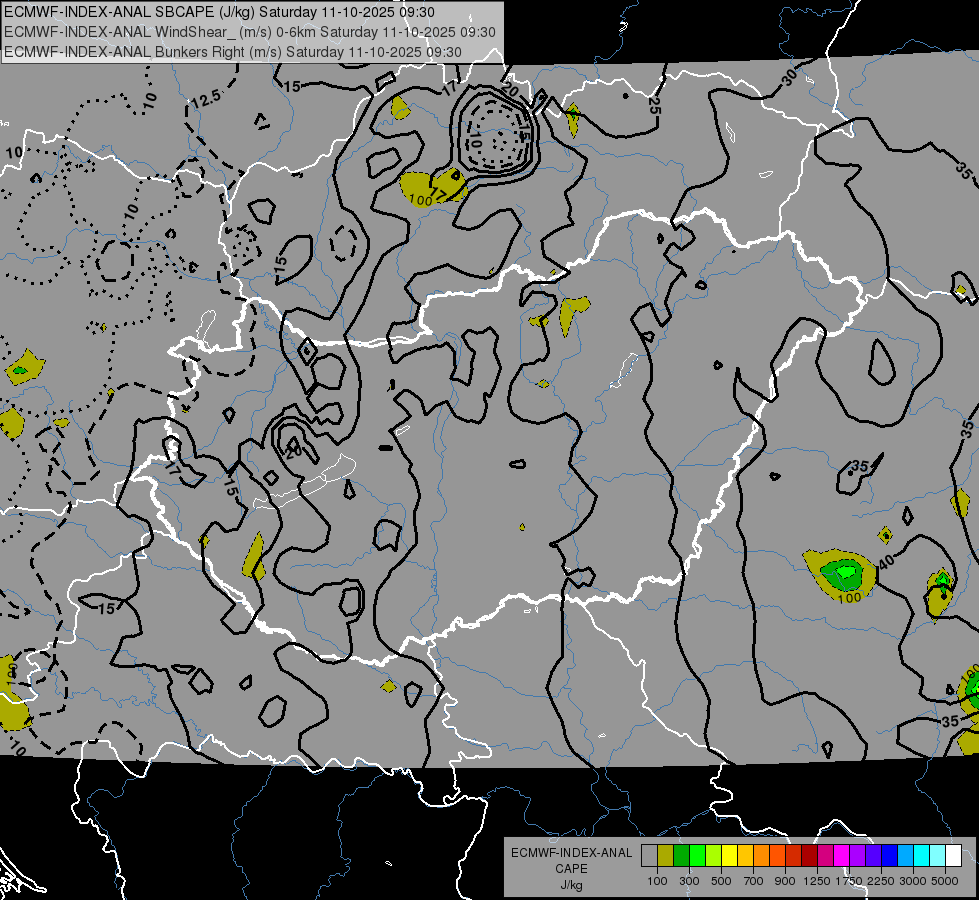Click the gray swatch in CAPE legend
The image size is (979, 900).
coord(649,855)
